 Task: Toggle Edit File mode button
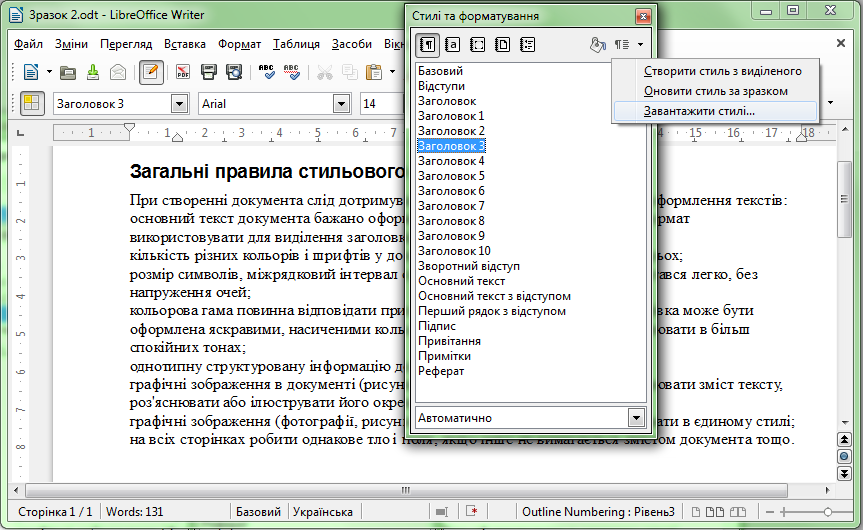[x=151, y=72]
